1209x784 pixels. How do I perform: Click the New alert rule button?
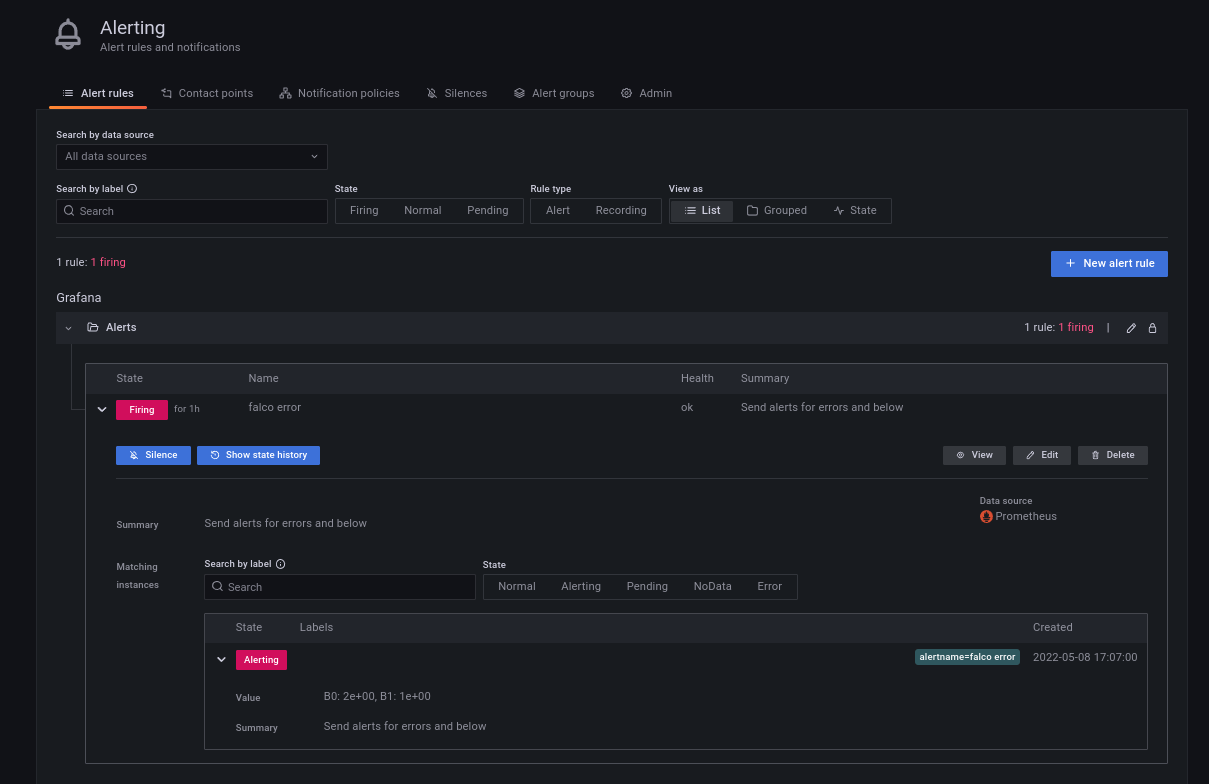1108,263
